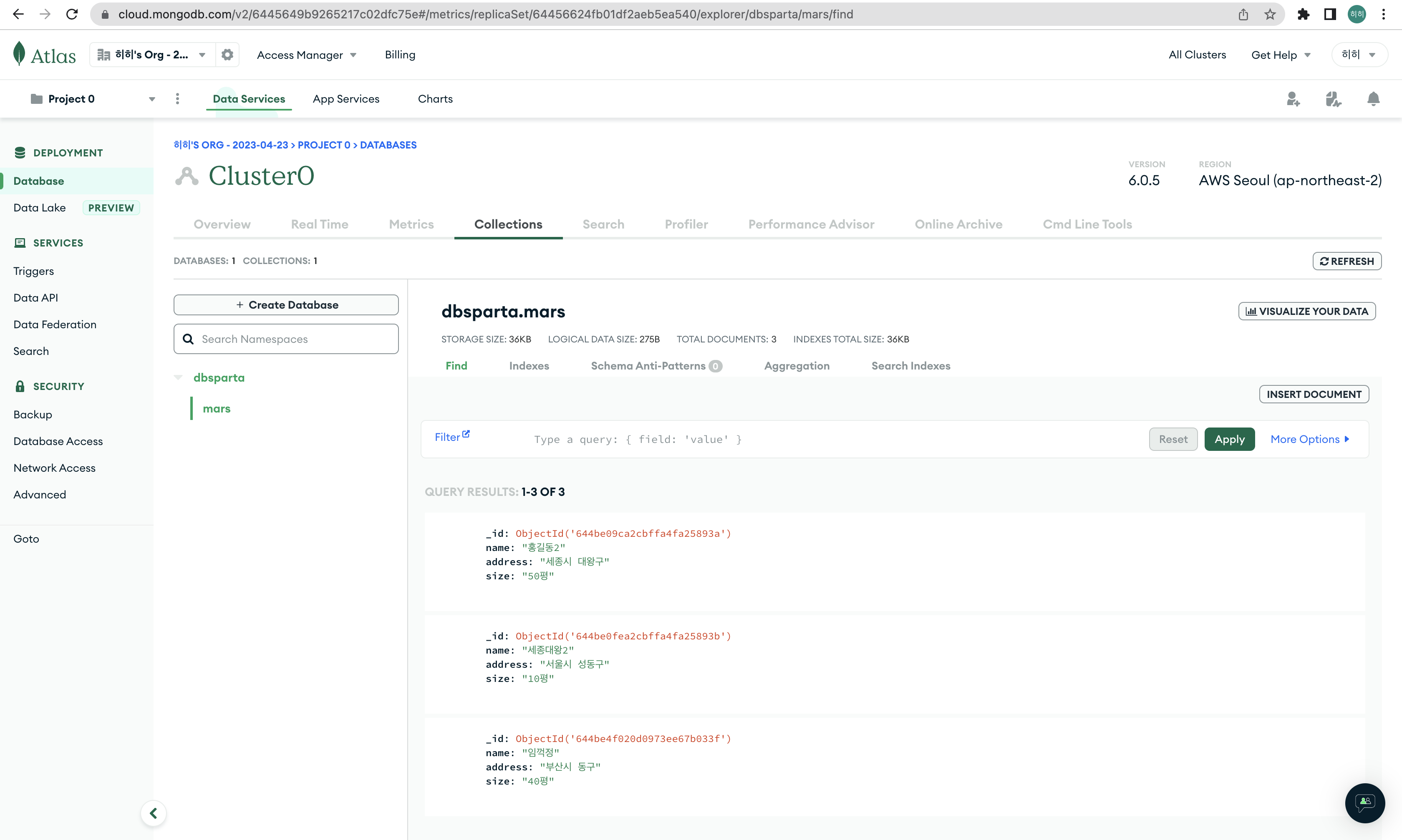Open organization settings gear icon
Image resolution: width=1402 pixels, height=840 pixels.
[227, 54]
